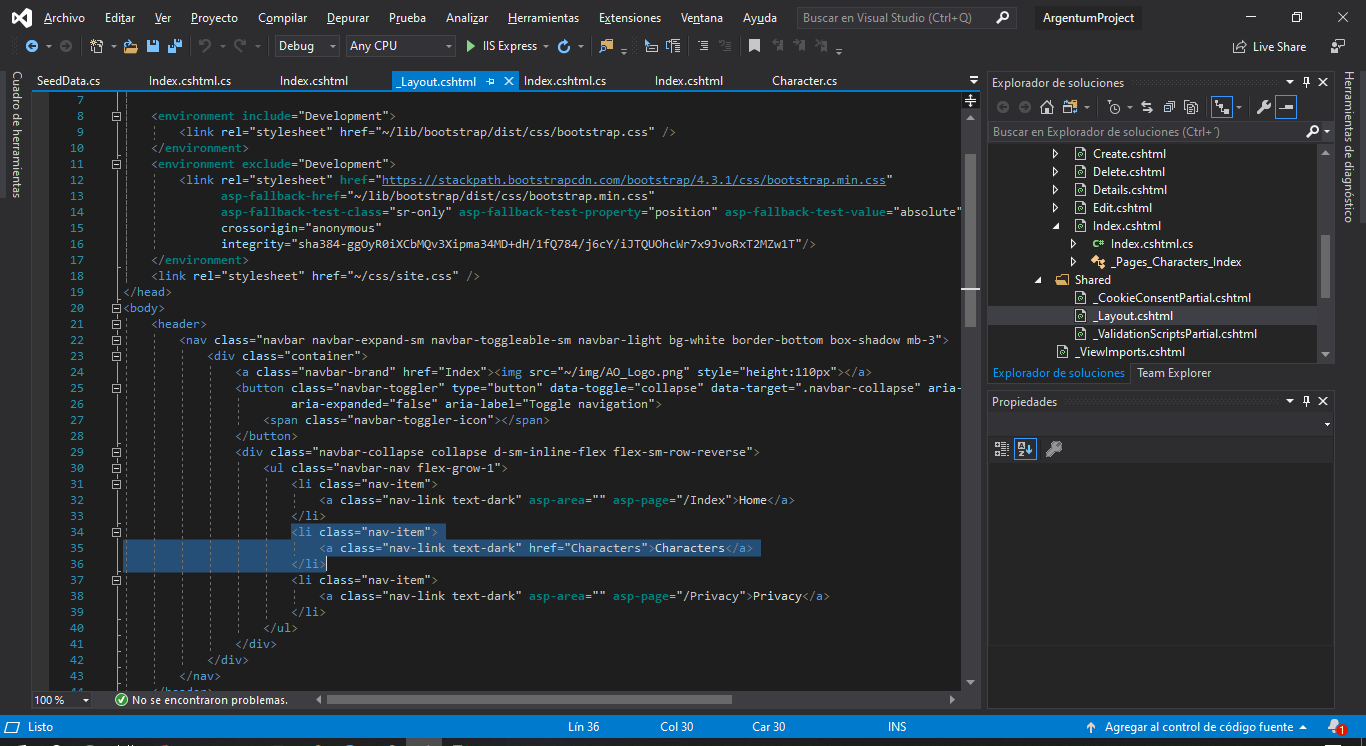Sync with active document using the arrows icon
Image resolution: width=1366 pixels, height=746 pixels.
point(1146,107)
